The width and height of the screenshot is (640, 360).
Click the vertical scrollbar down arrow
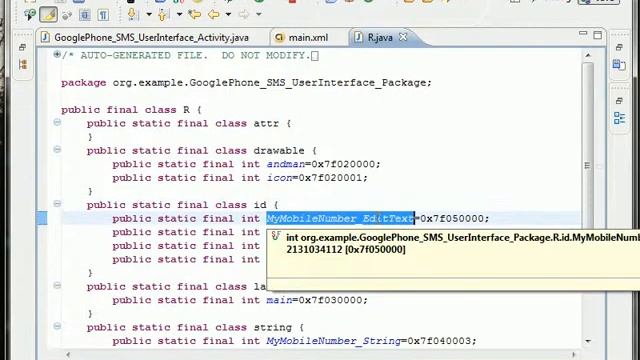(x=588, y=341)
